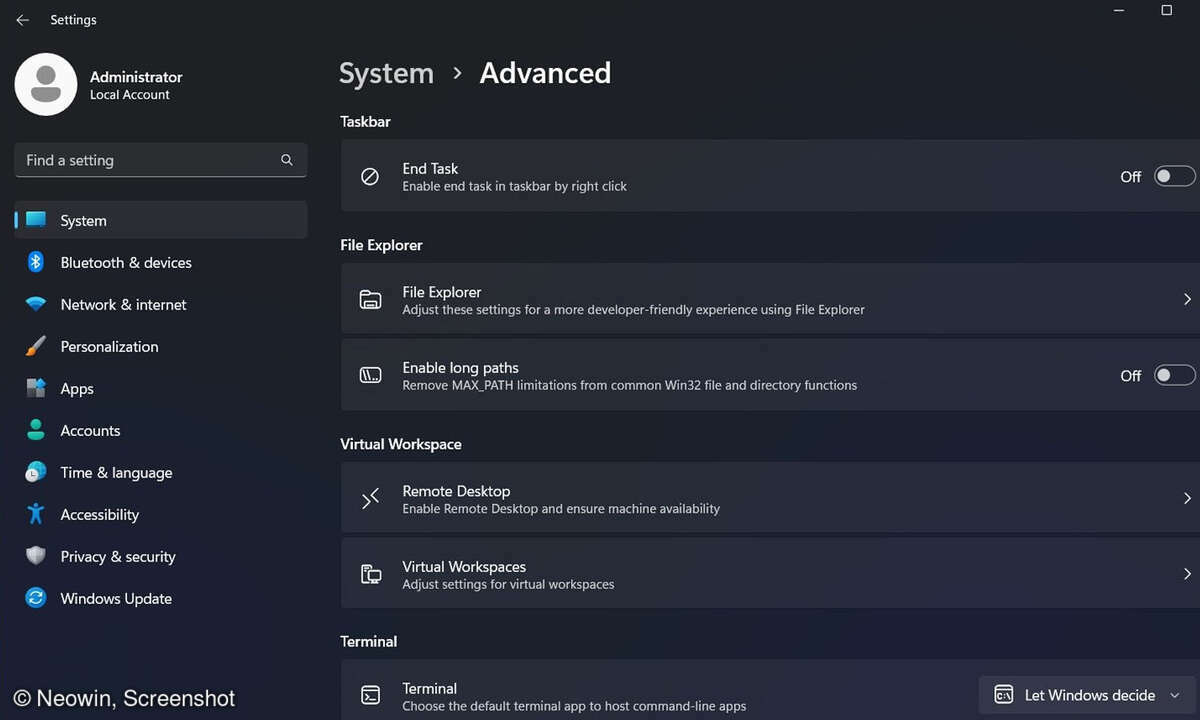Click the End Task prohibited icon
The height and width of the screenshot is (720, 1200).
pyautogui.click(x=370, y=177)
